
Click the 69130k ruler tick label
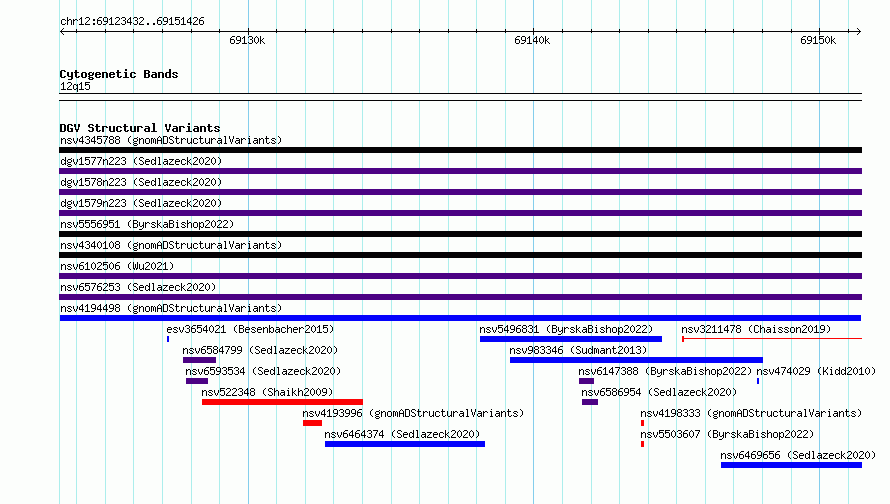pyautogui.click(x=247, y=40)
